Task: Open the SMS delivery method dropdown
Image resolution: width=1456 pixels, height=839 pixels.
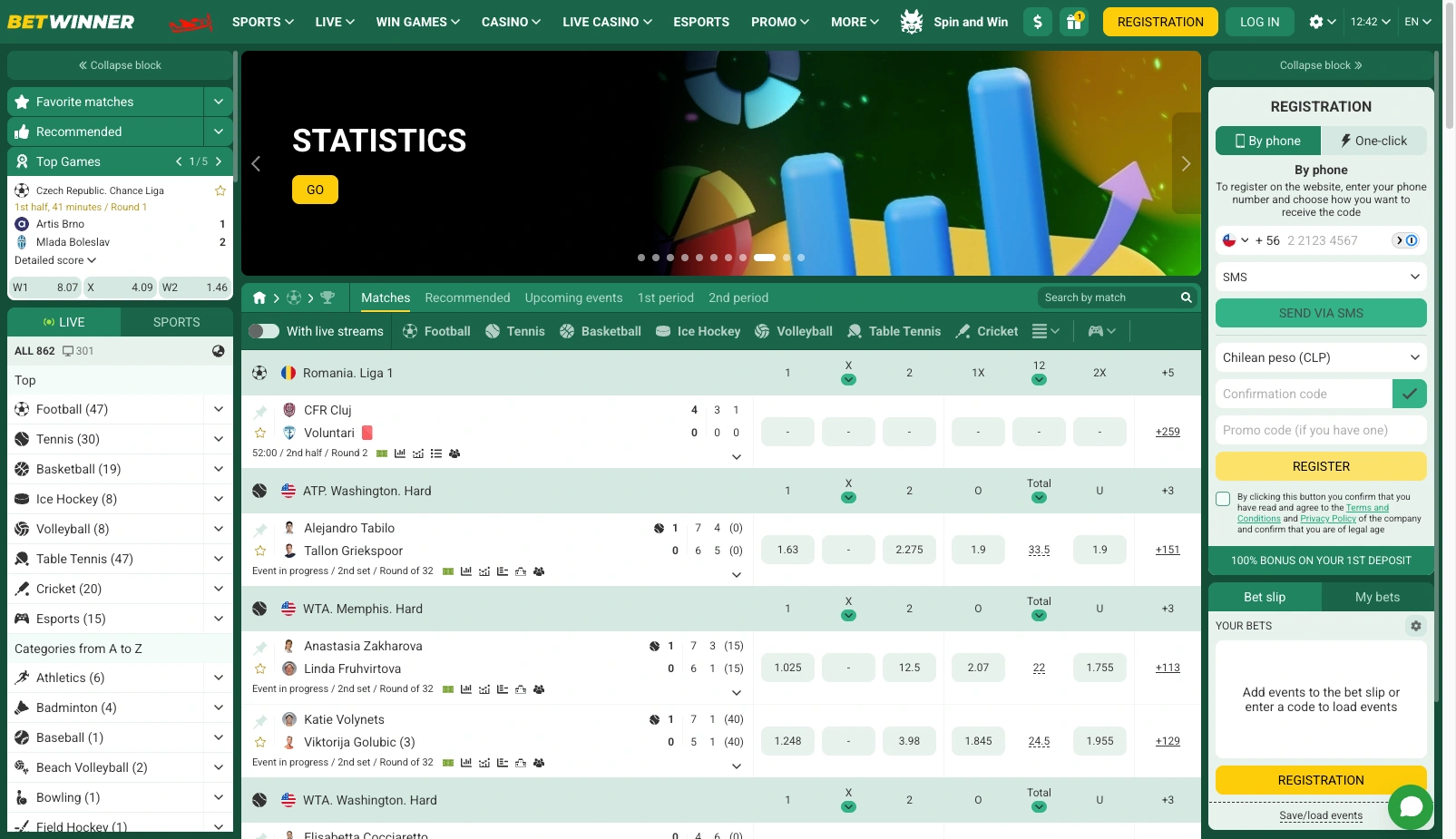Action: [x=1321, y=277]
